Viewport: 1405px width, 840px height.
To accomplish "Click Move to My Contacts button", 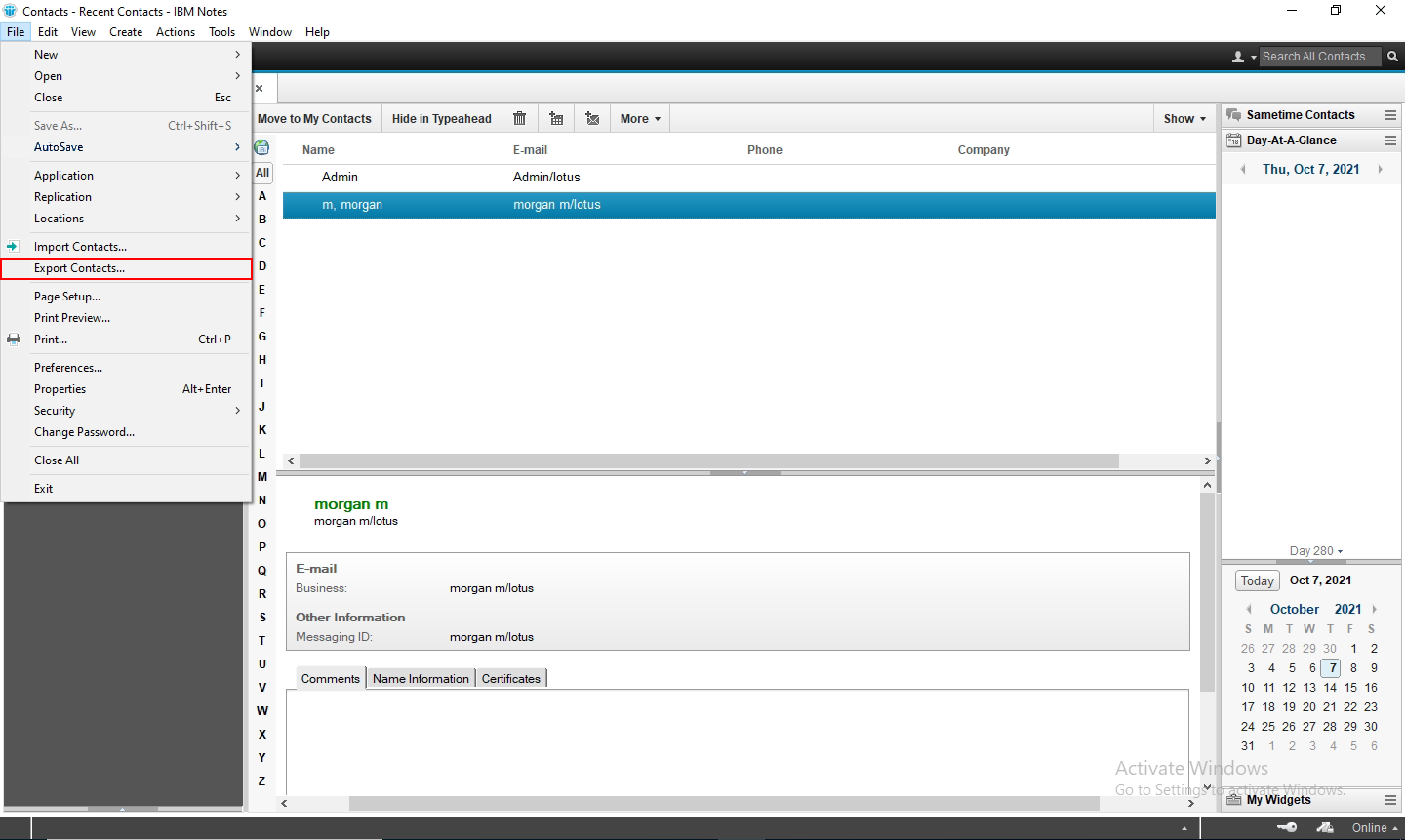I will [314, 119].
